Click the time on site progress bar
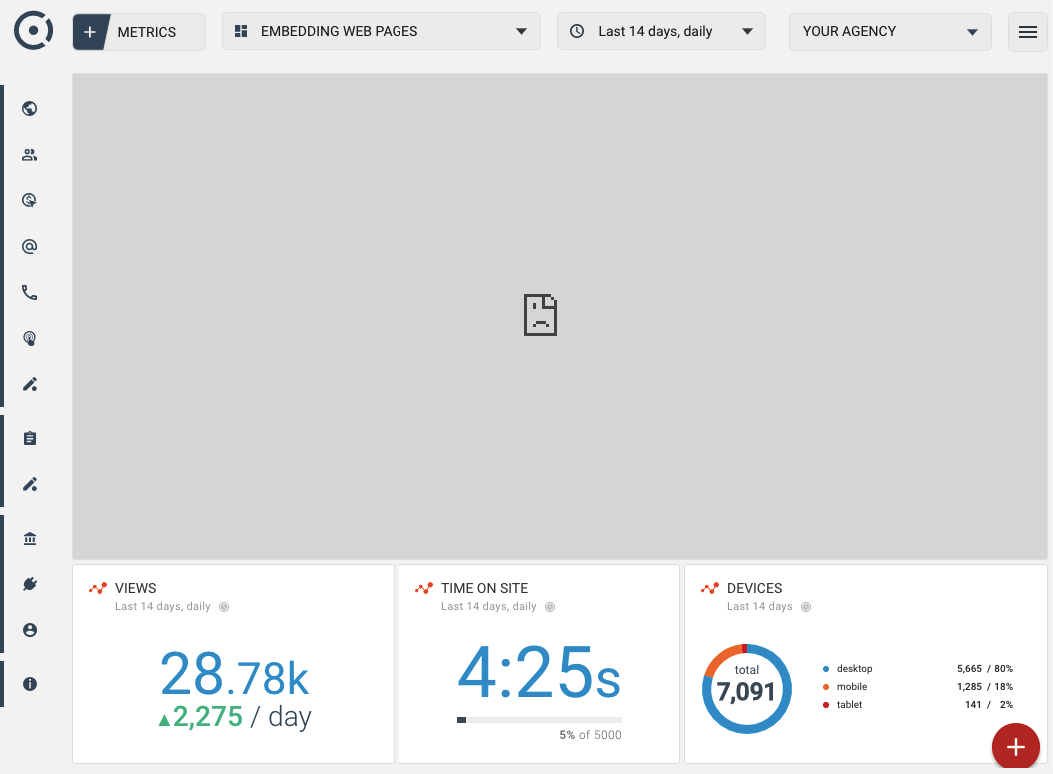 point(539,720)
